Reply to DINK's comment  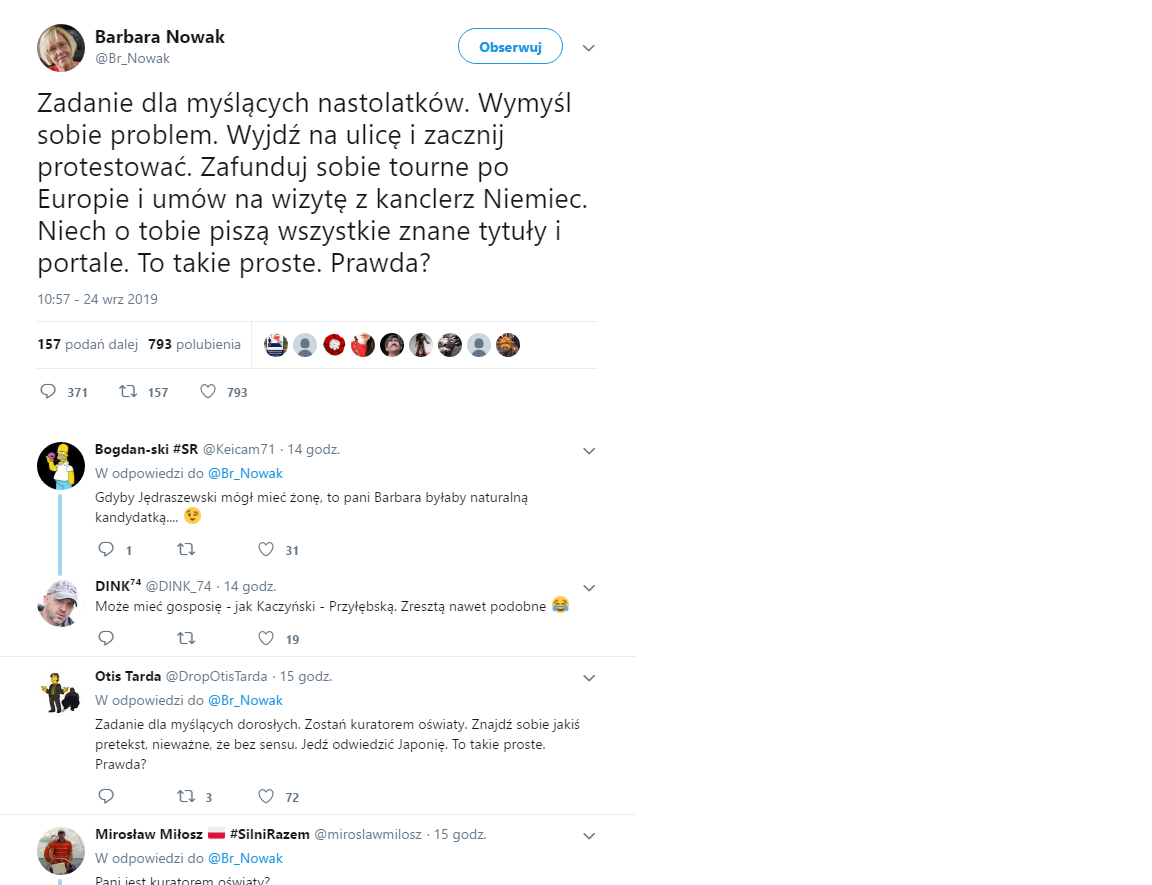click(106, 638)
